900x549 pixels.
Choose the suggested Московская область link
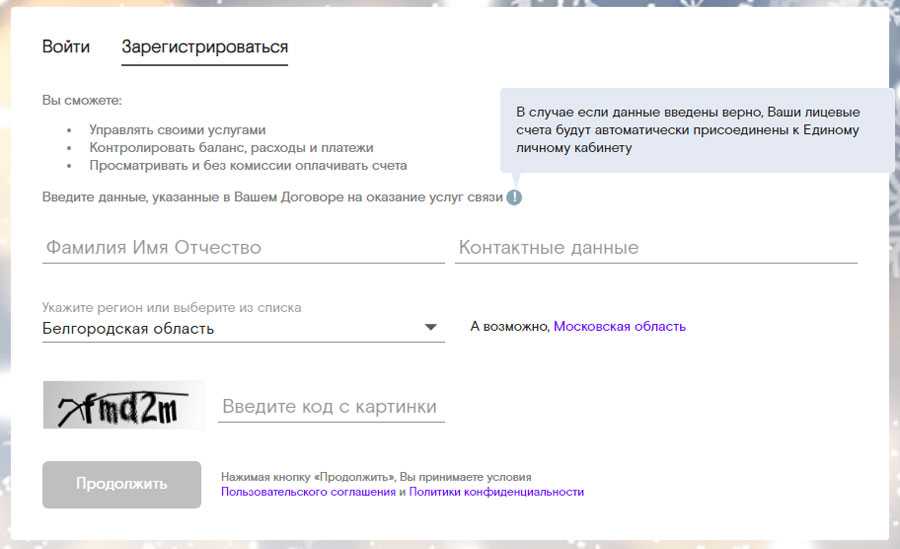coord(620,326)
